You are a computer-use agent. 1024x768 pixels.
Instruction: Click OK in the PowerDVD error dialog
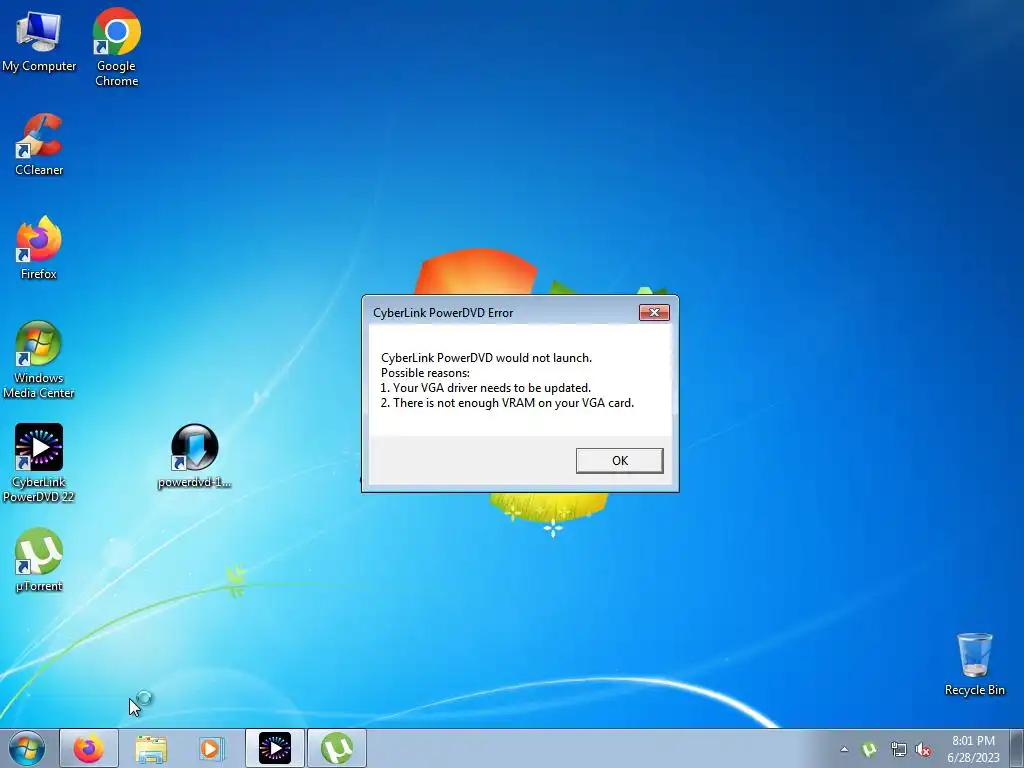point(619,460)
